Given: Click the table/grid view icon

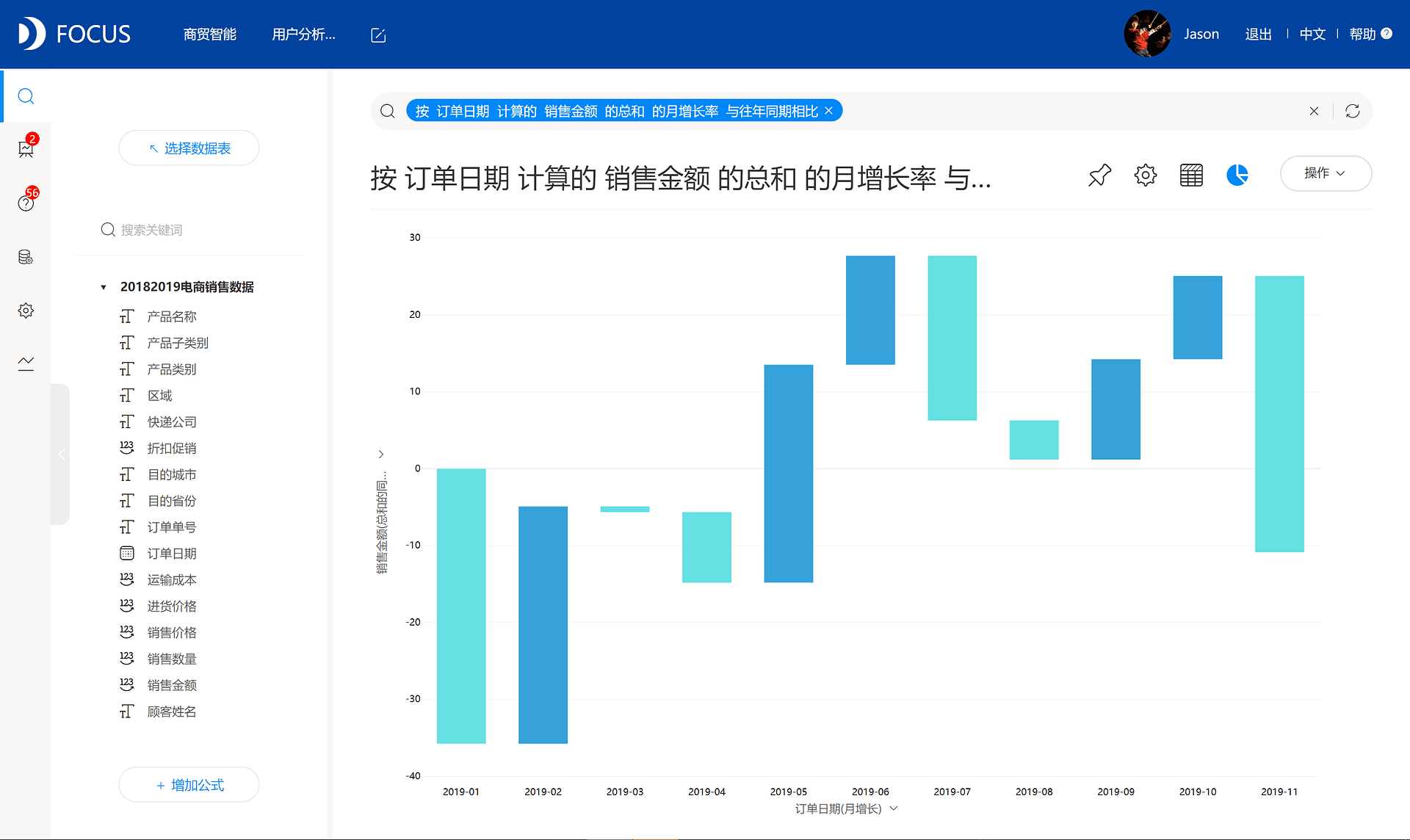Looking at the screenshot, I should click(1191, 174).
